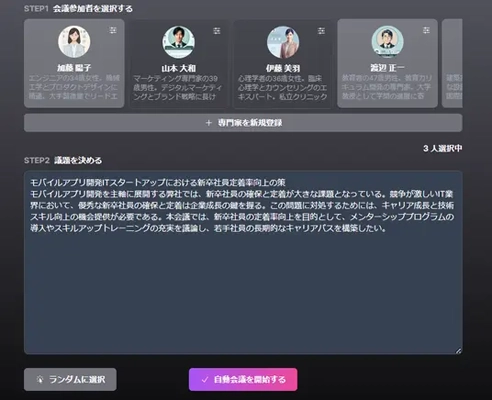Deselect the 加藤 participant card
Viewport: 492px width, 400px height.
click(x=74, y=63)
